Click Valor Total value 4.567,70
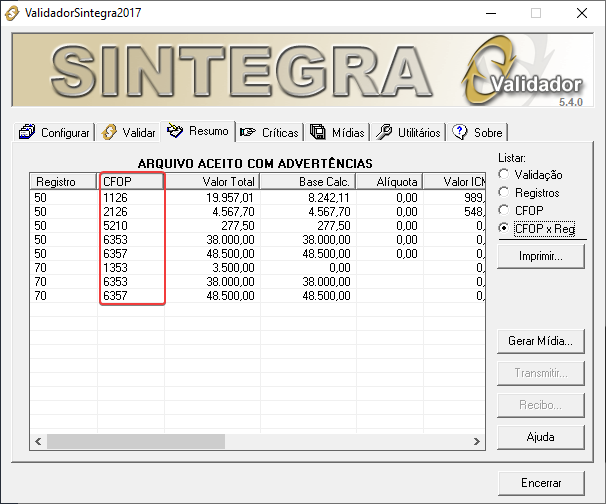 [x=233, y=212]
